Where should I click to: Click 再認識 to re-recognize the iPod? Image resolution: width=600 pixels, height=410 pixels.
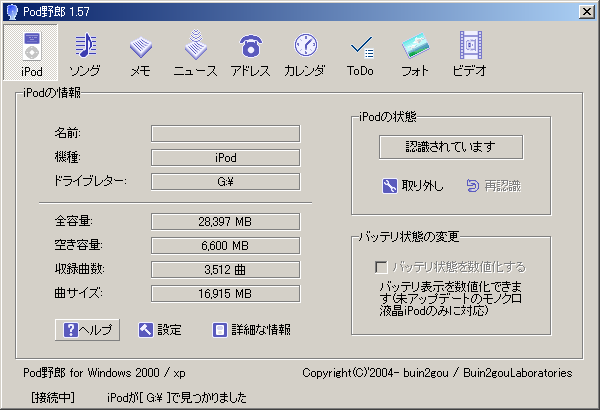[x=493, y=185]
